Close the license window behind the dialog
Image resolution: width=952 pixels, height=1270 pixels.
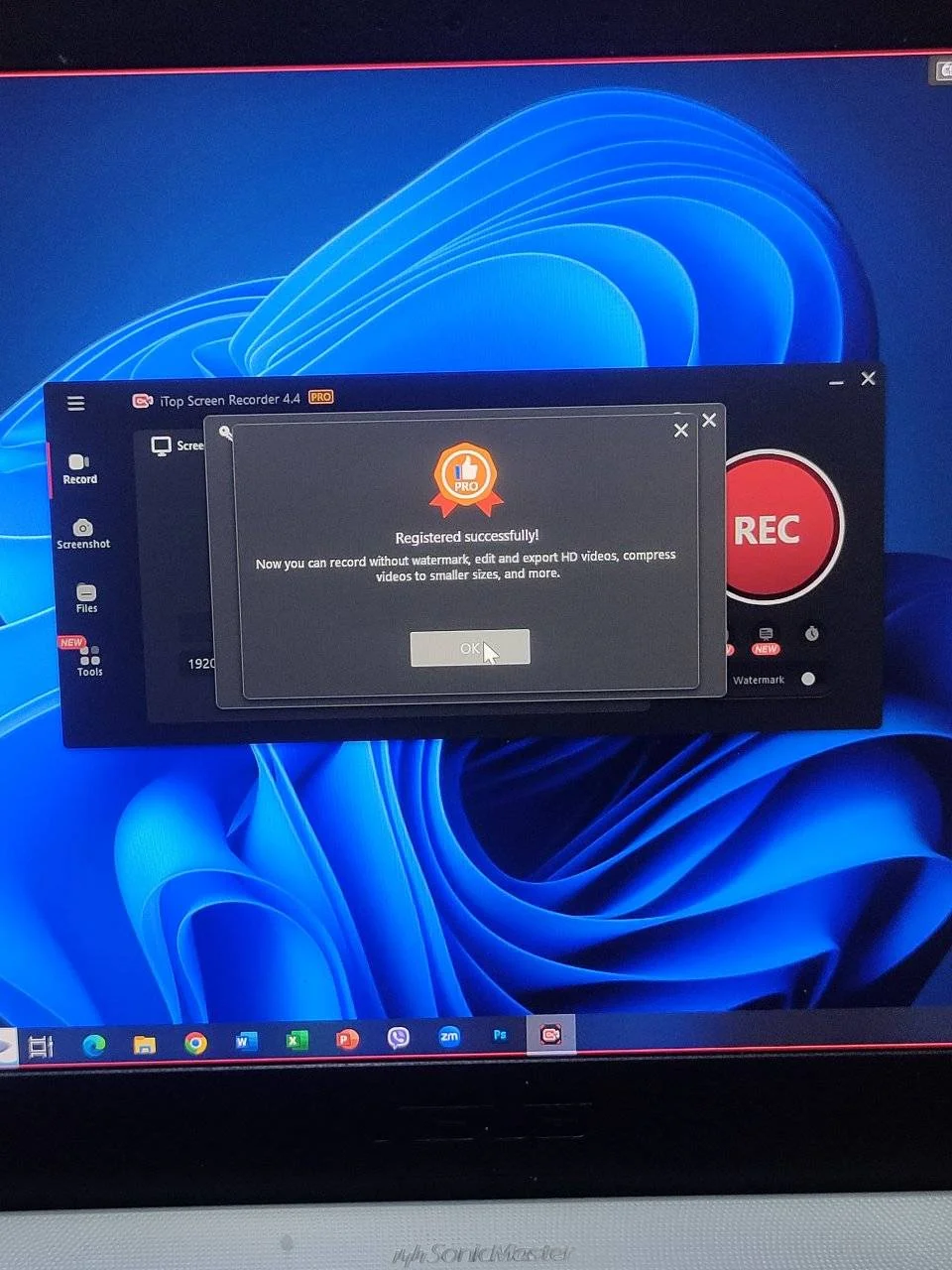coord(709,421)
